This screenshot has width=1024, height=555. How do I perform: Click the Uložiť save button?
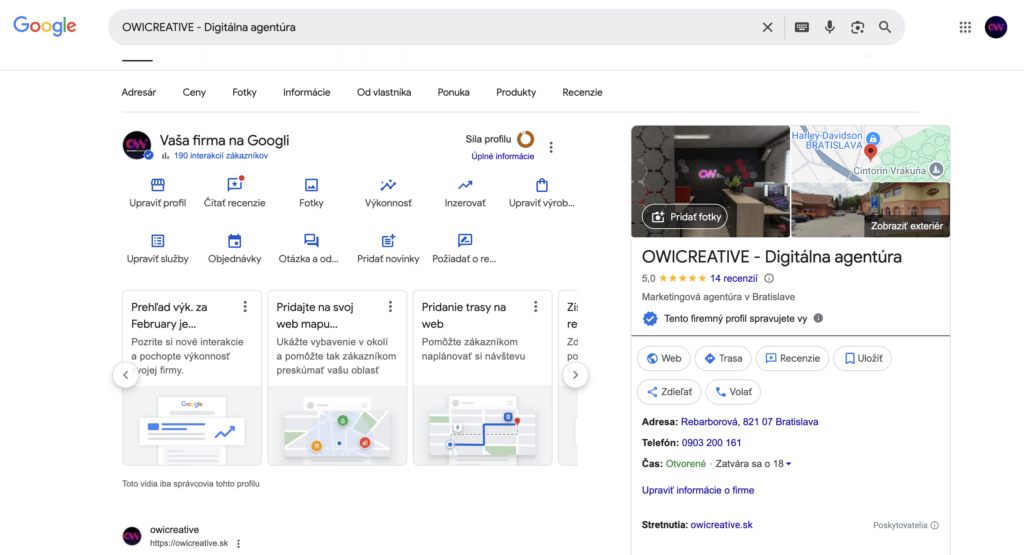(863, 358)
